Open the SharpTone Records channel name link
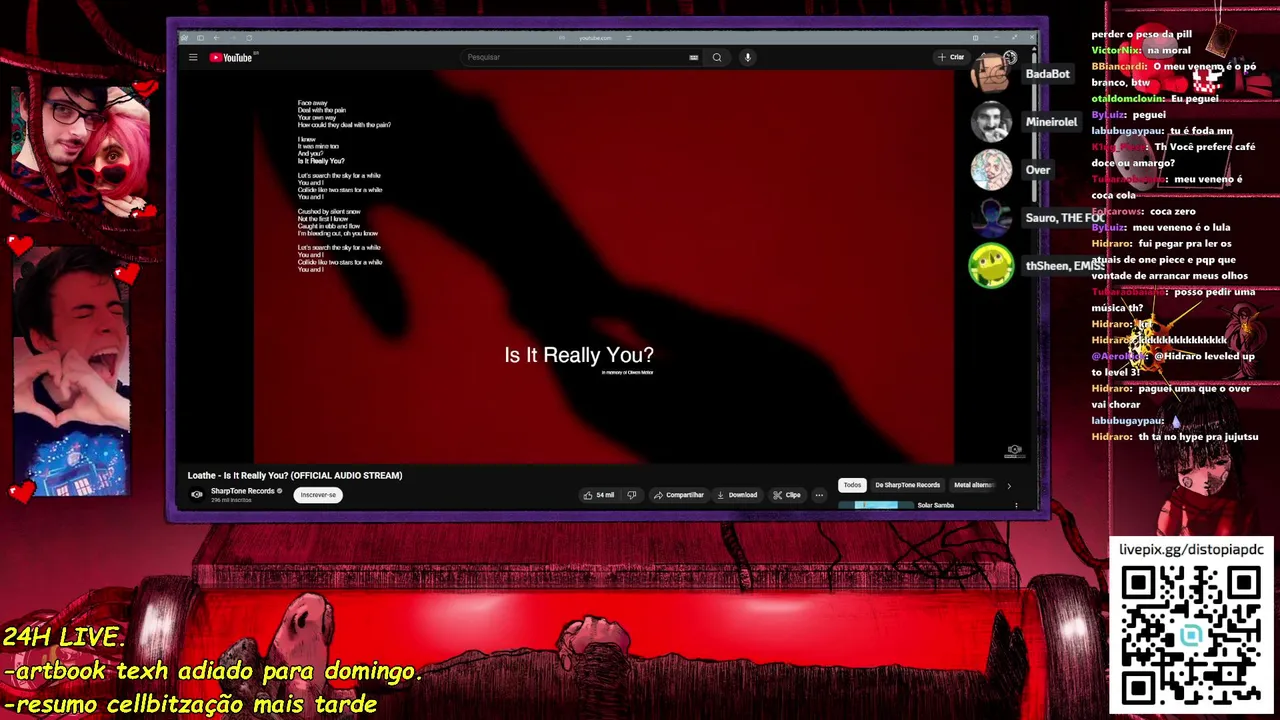The width and height of the screenshot is (1280, 720). point(242,491)
